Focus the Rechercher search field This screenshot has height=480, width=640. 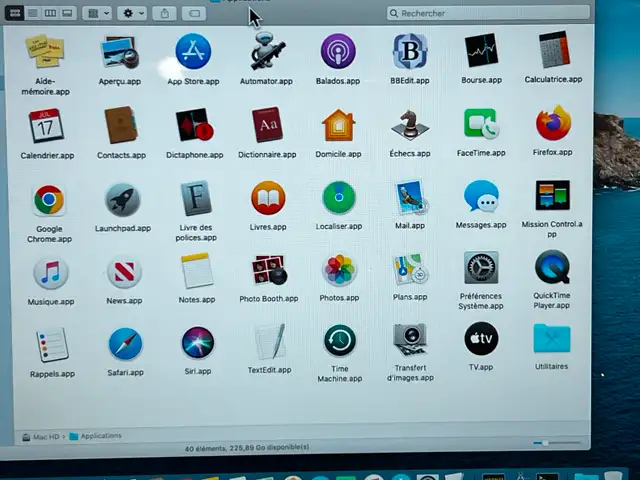pyautogui.click(x=488, y=13)
